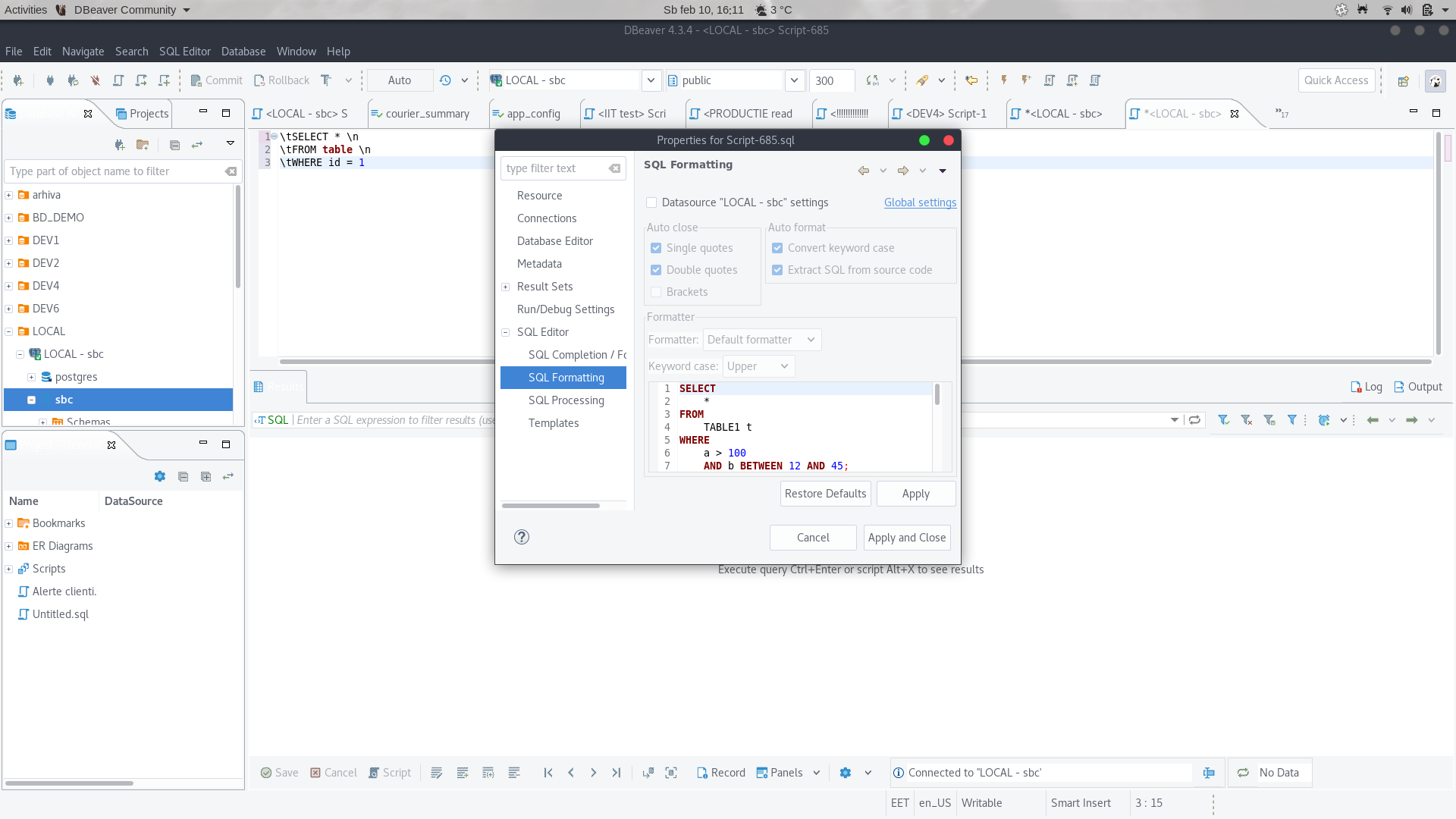Image resolution: width=1456 pixels, height=819 pixels.
Task: Open the Keyword case dropdown
Action: [758, 366]
